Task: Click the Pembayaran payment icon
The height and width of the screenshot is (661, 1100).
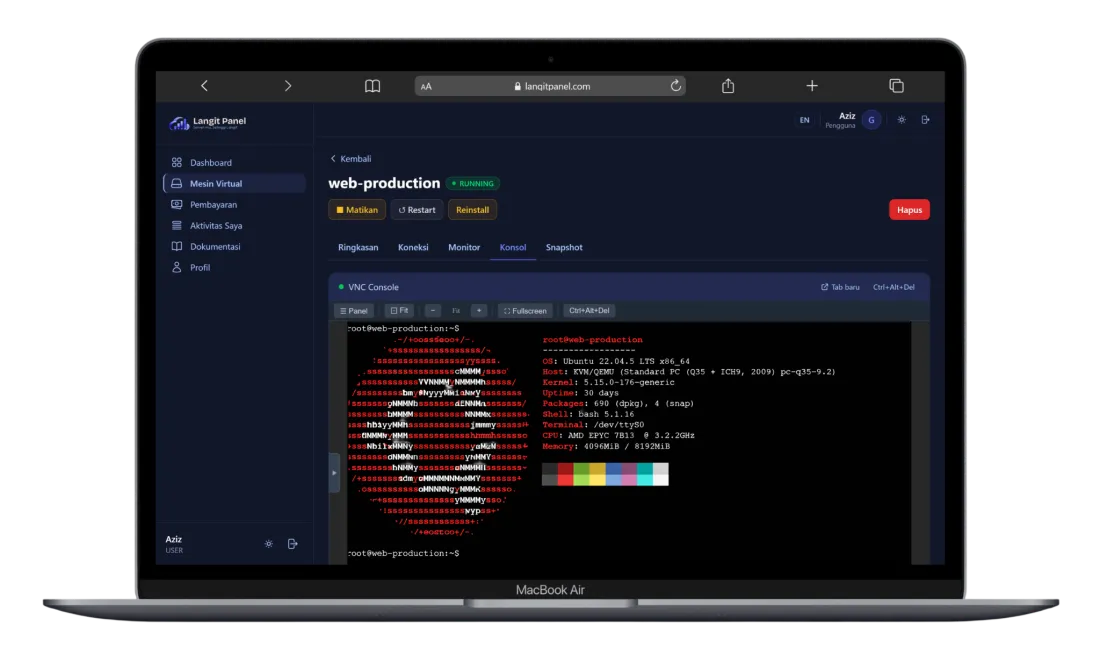Action: pos(177,204)
